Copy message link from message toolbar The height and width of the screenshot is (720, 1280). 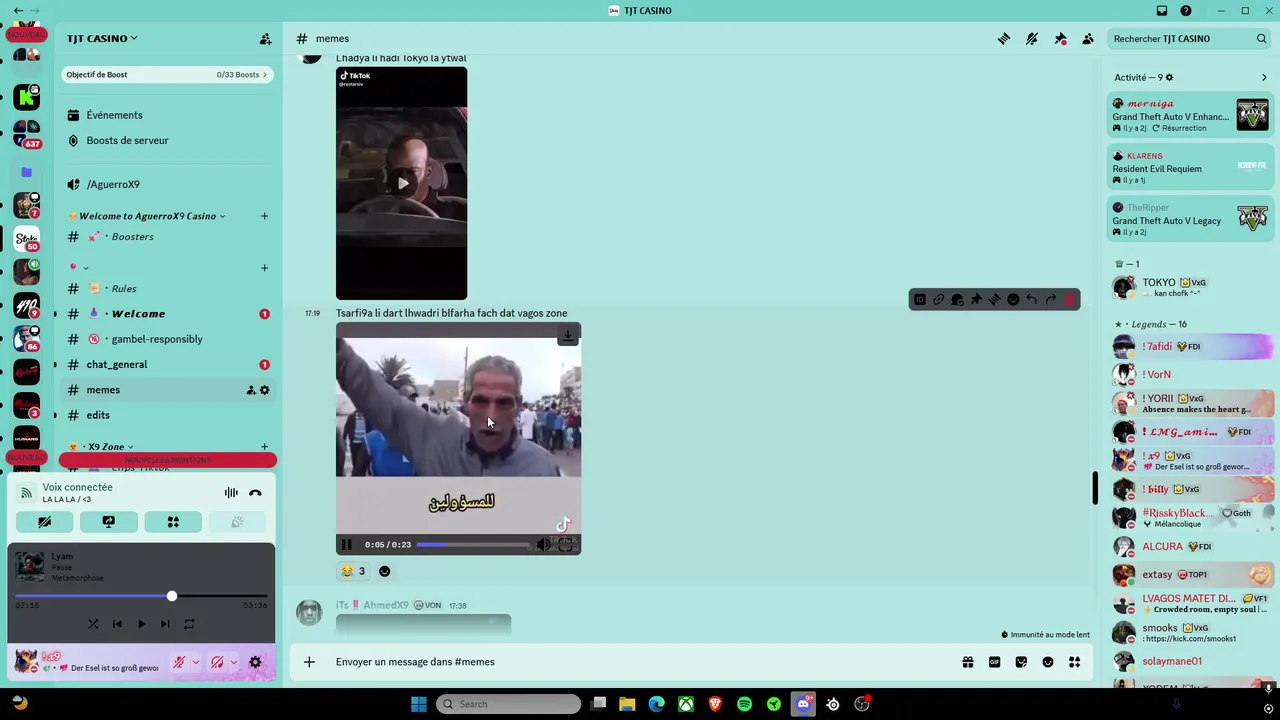(x=938, y=300)
